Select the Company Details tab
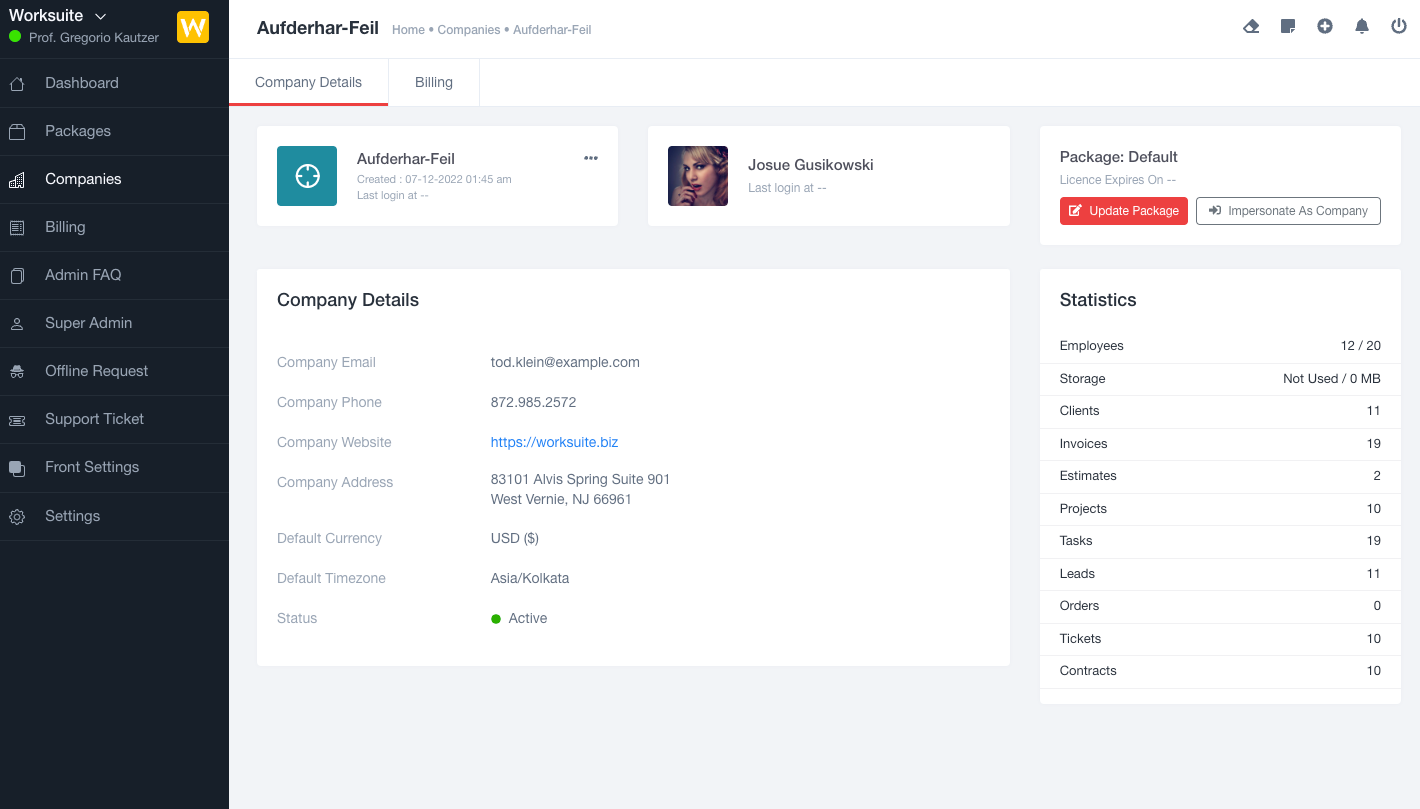The width and height of the screenshot is (1420, 809). (x=308, y=82)
